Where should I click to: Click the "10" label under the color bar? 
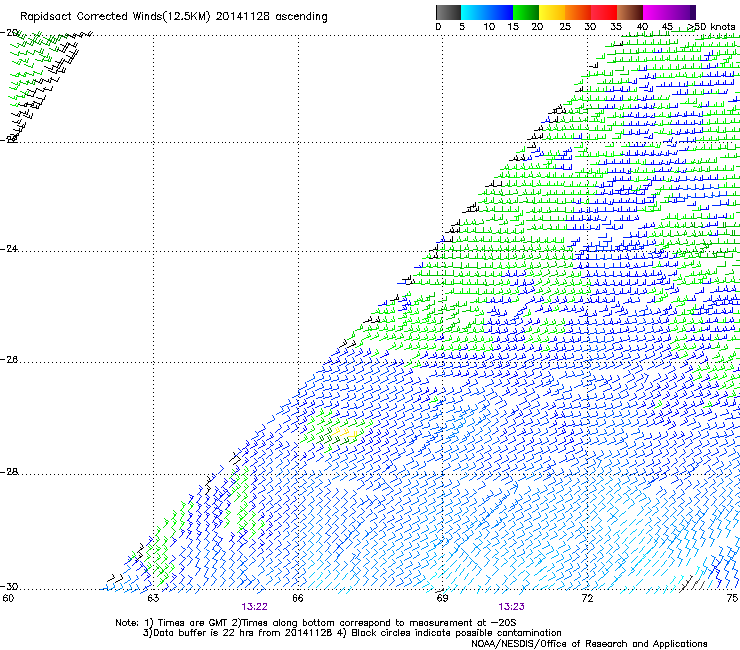(489, 27)
